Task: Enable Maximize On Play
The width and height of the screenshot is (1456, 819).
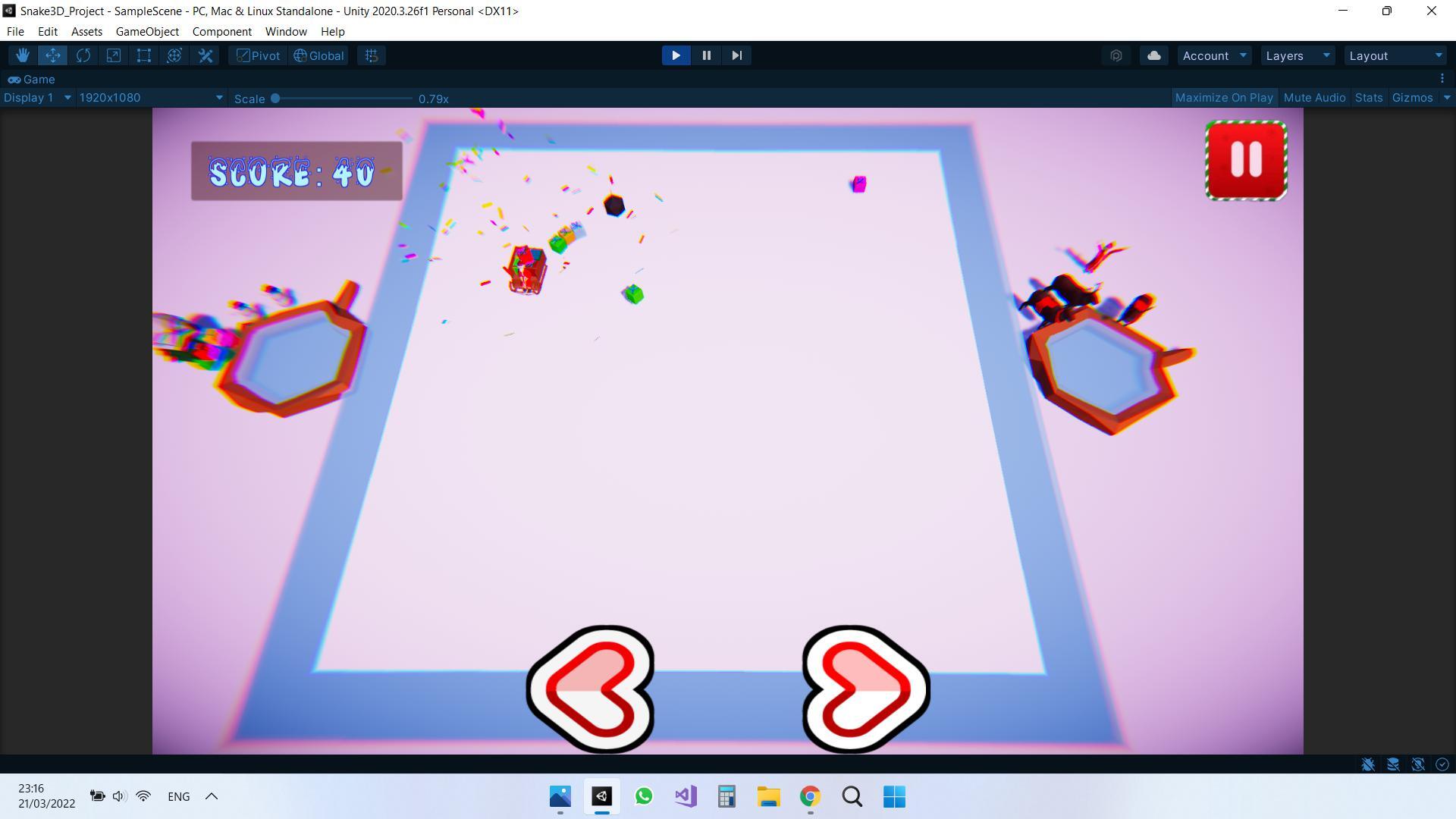Action: pyautogui.click(x=1224, y=97)
